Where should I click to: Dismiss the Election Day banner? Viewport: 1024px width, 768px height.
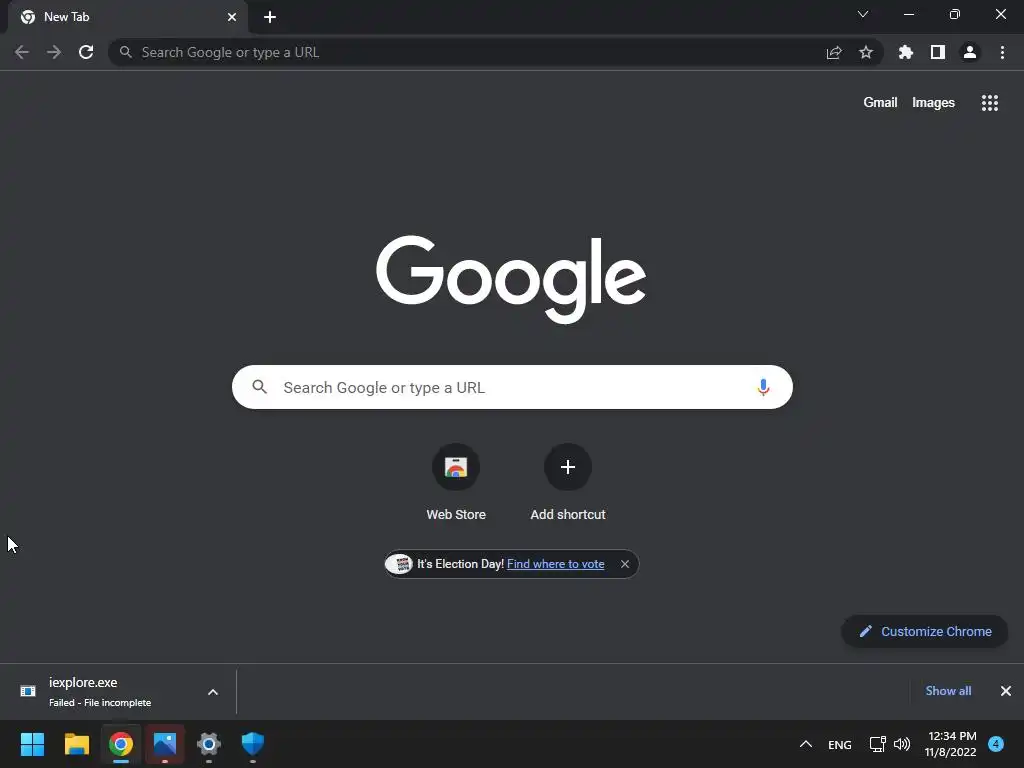pos(625,564)
